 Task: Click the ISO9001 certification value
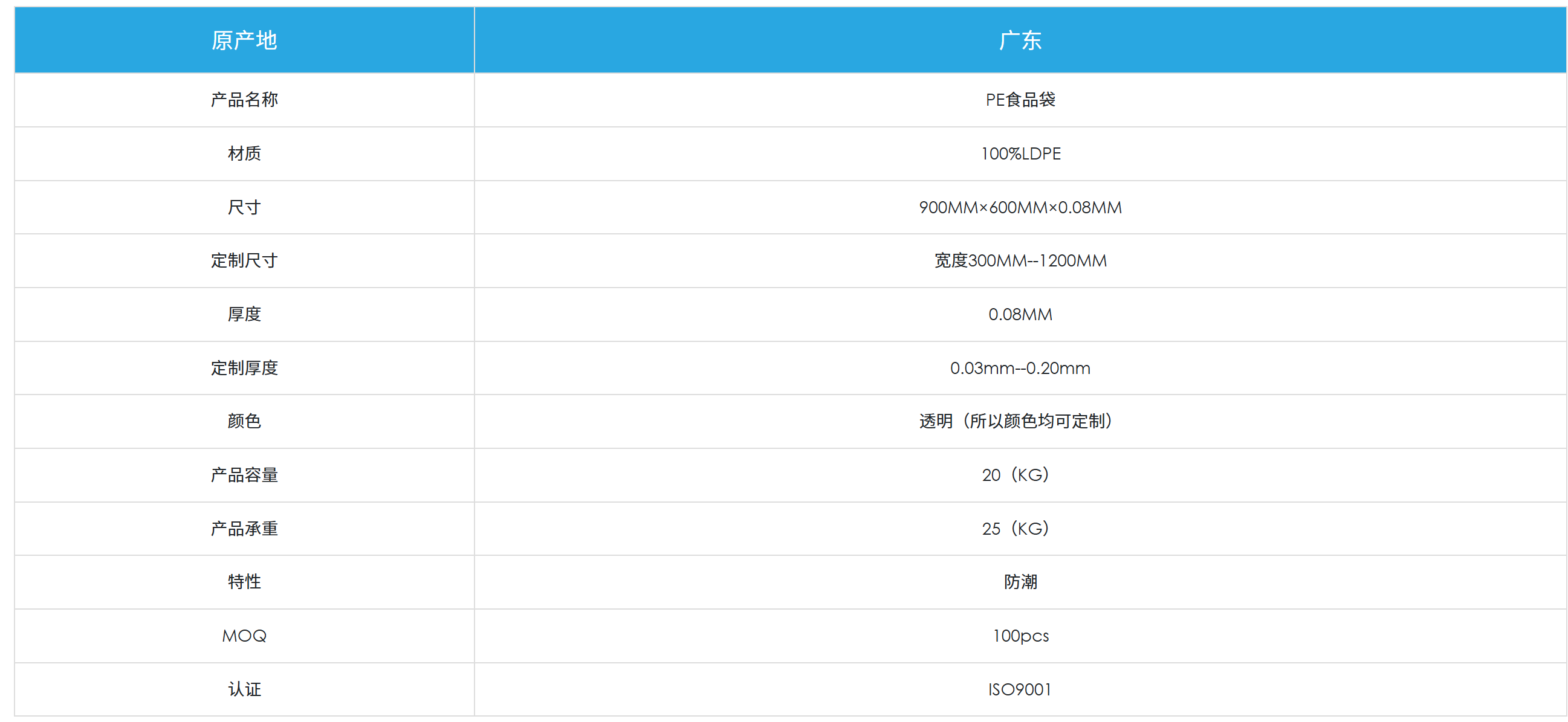click(1020, 689)
